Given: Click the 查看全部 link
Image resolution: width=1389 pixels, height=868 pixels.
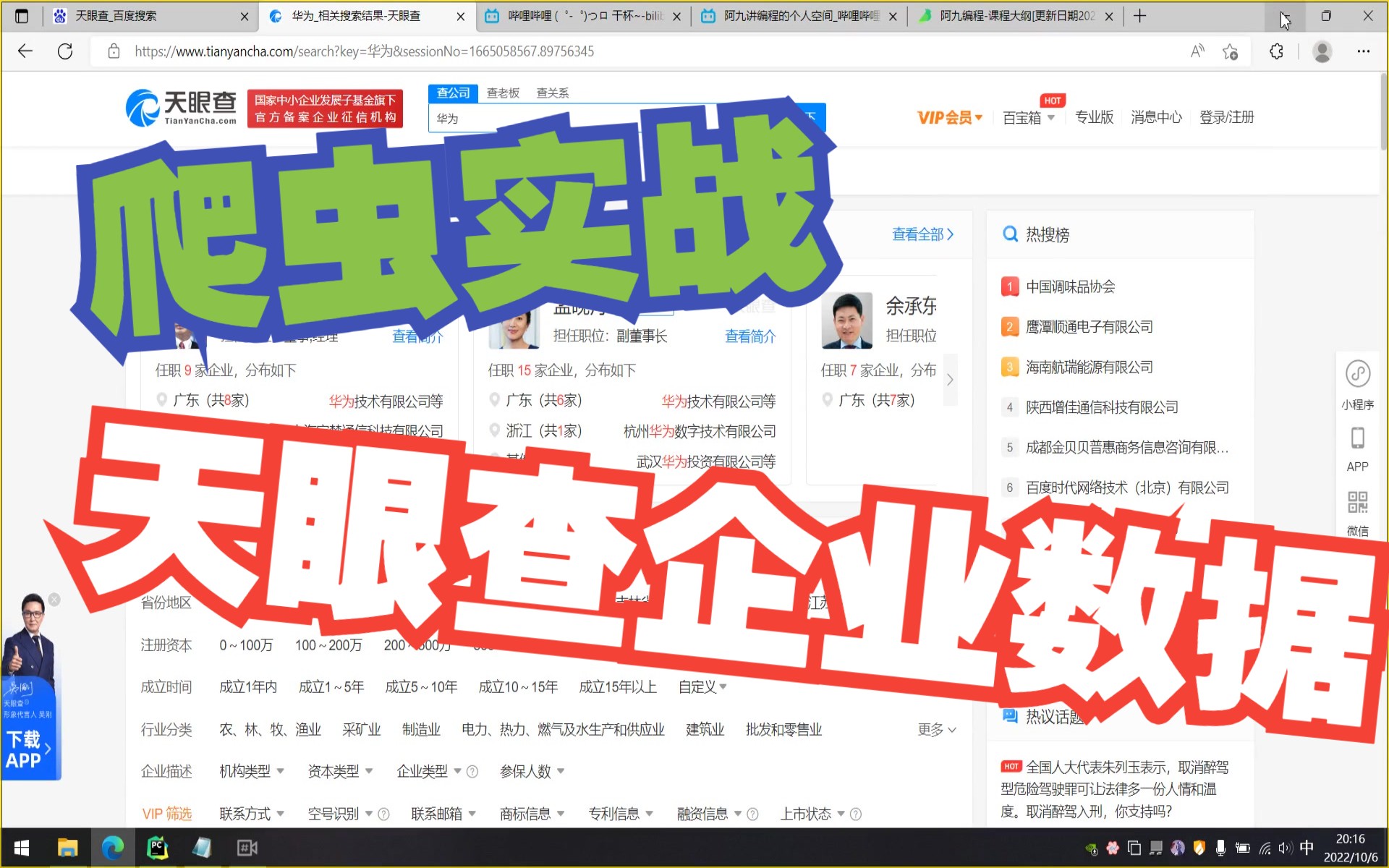Looking at the screenshot, I should [x=917, y=234].
